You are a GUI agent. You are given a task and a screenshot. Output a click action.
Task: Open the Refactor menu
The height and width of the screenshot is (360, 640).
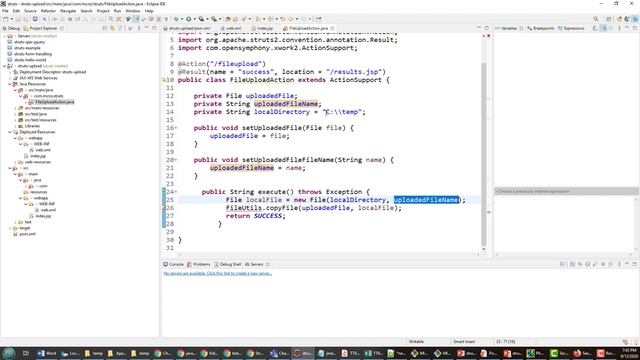coord(48,11)
